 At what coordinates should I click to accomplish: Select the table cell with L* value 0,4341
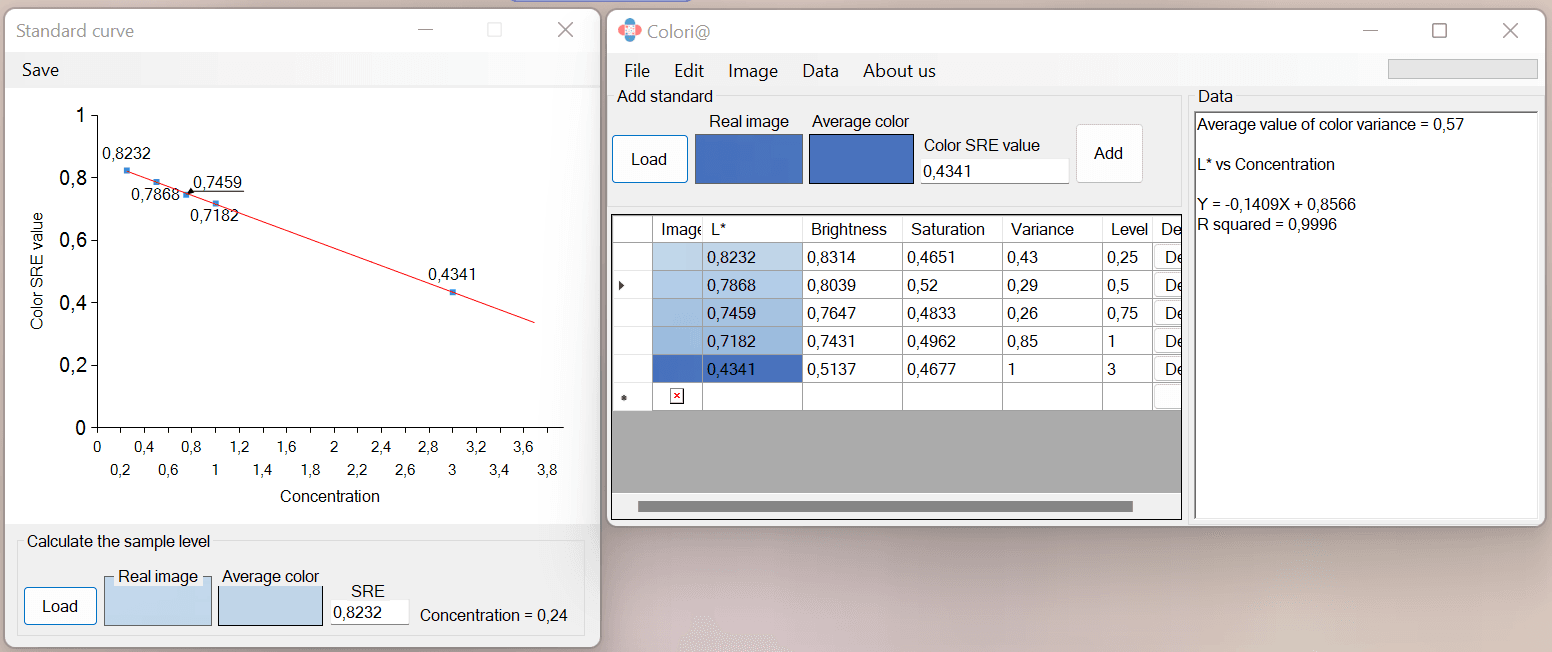click(x=752, y=368)
